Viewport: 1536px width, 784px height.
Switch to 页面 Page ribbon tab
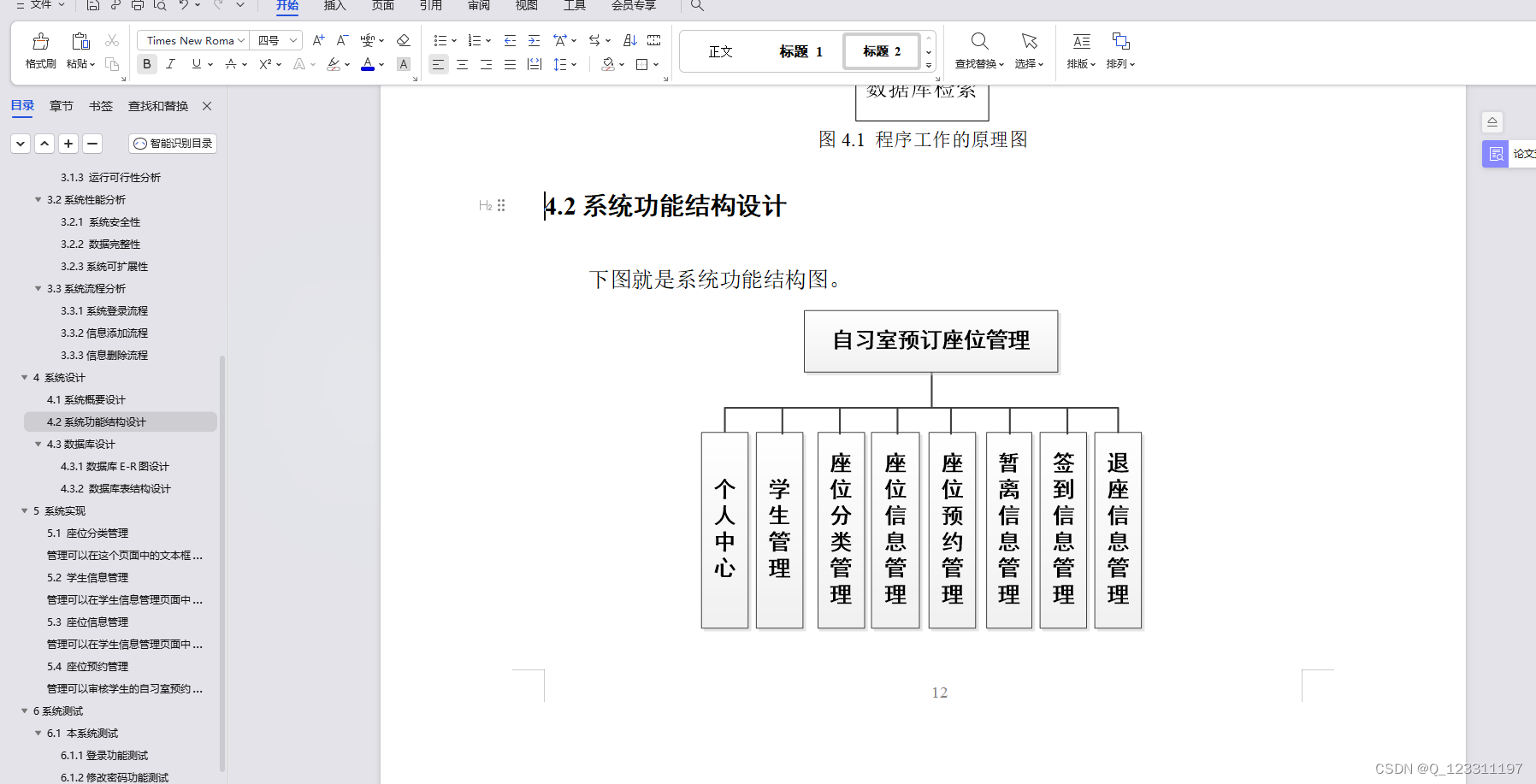pos(383,5)
